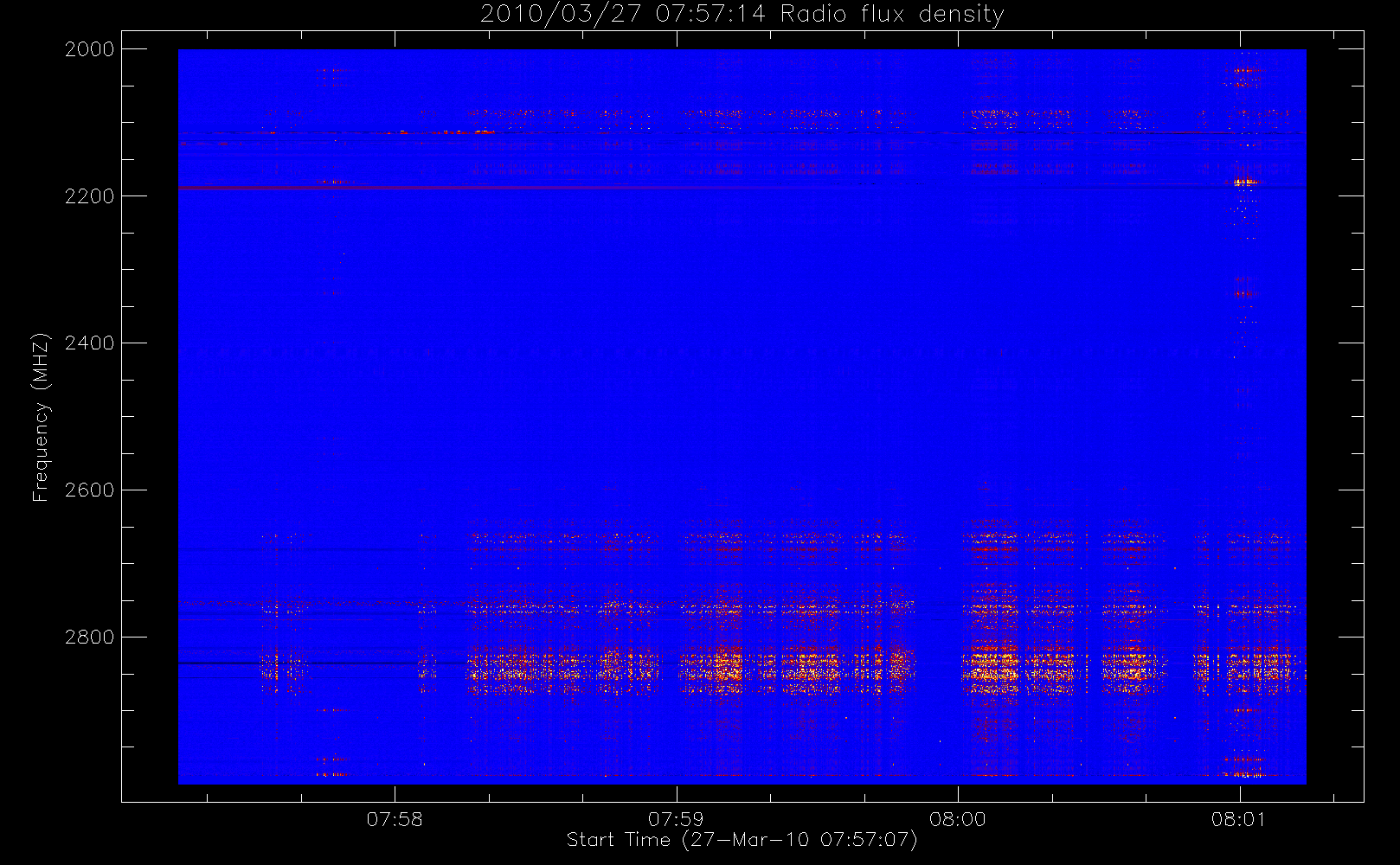Viewport: 1400px width, 865px height.
Task: Click the 2400 frequency tick label
Action: [90, 343]
